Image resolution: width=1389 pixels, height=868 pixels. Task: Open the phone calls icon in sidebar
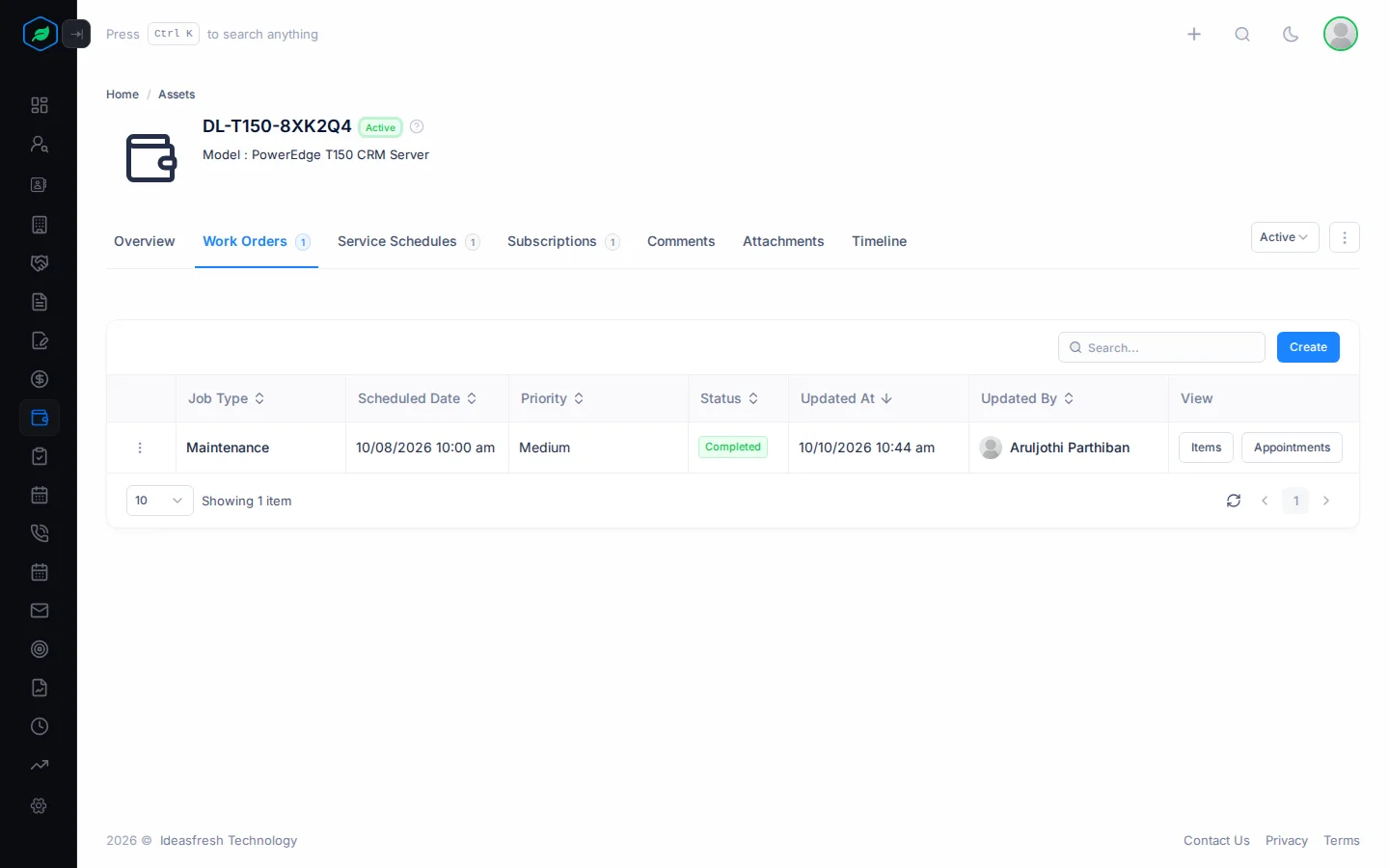pyautogui.click(x=40, y=533)
